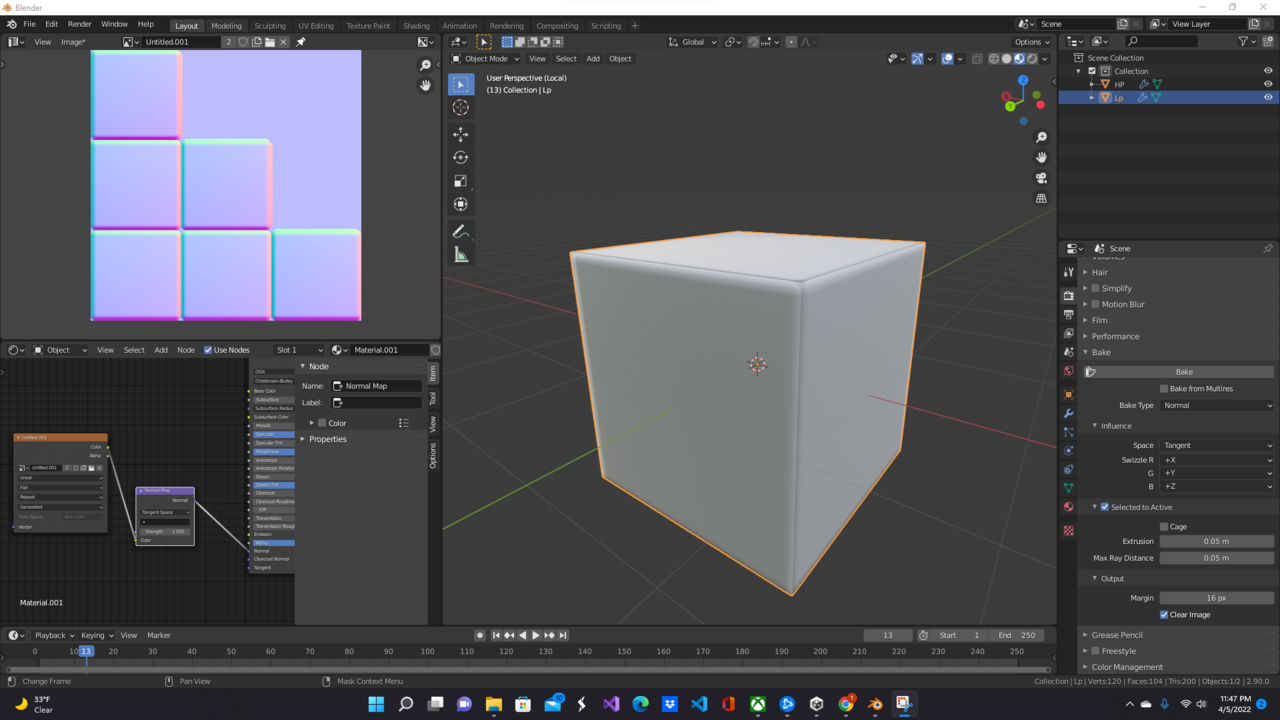Select the Scale tool
The height and width of the screenshot is (720, 1280).
460,181
